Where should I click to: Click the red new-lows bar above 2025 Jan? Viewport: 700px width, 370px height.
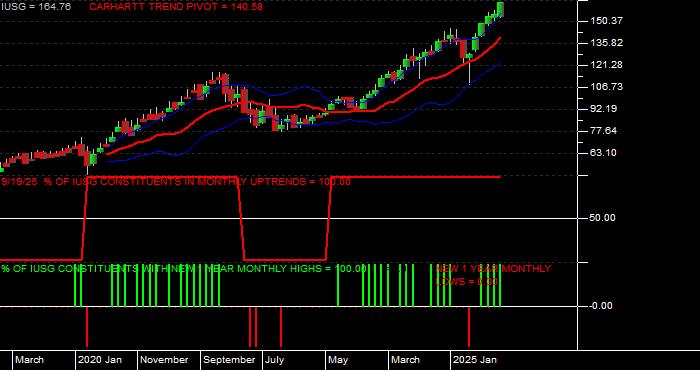tap(469, 327)
